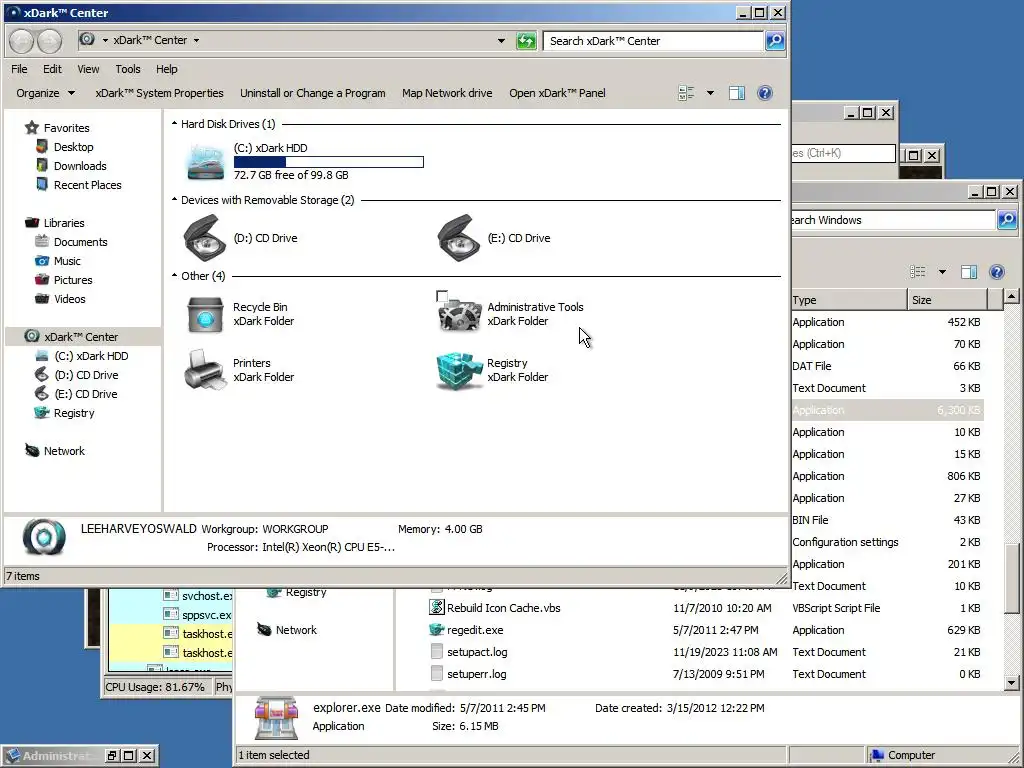The image size is (1024, 768).
Task: Click Map Network drive
Action: (x=447, y=93)
